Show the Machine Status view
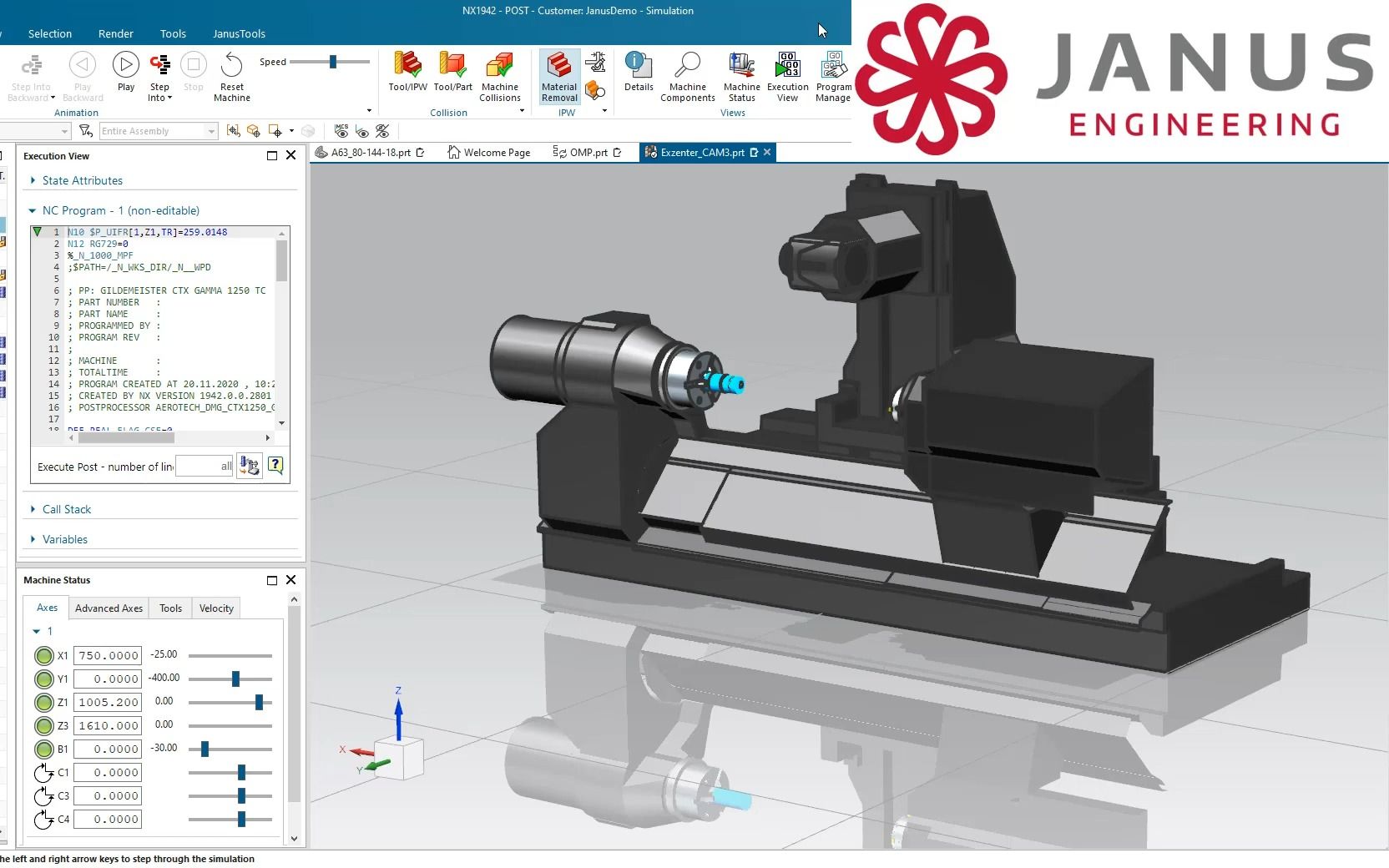Screen dimensions: 1389x868 tap(741, 77)
